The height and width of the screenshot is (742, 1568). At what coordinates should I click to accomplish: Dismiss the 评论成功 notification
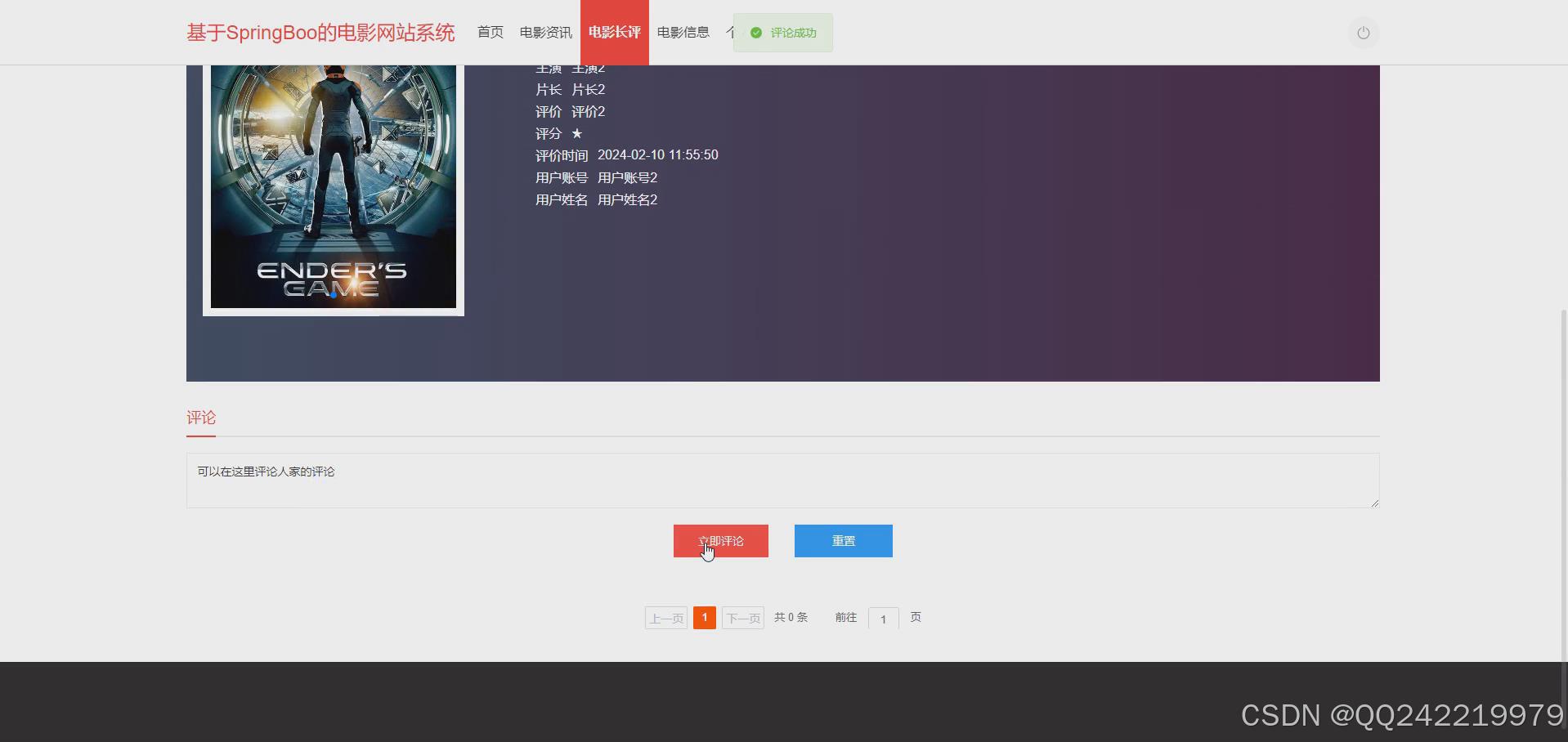tap(782, 33)
